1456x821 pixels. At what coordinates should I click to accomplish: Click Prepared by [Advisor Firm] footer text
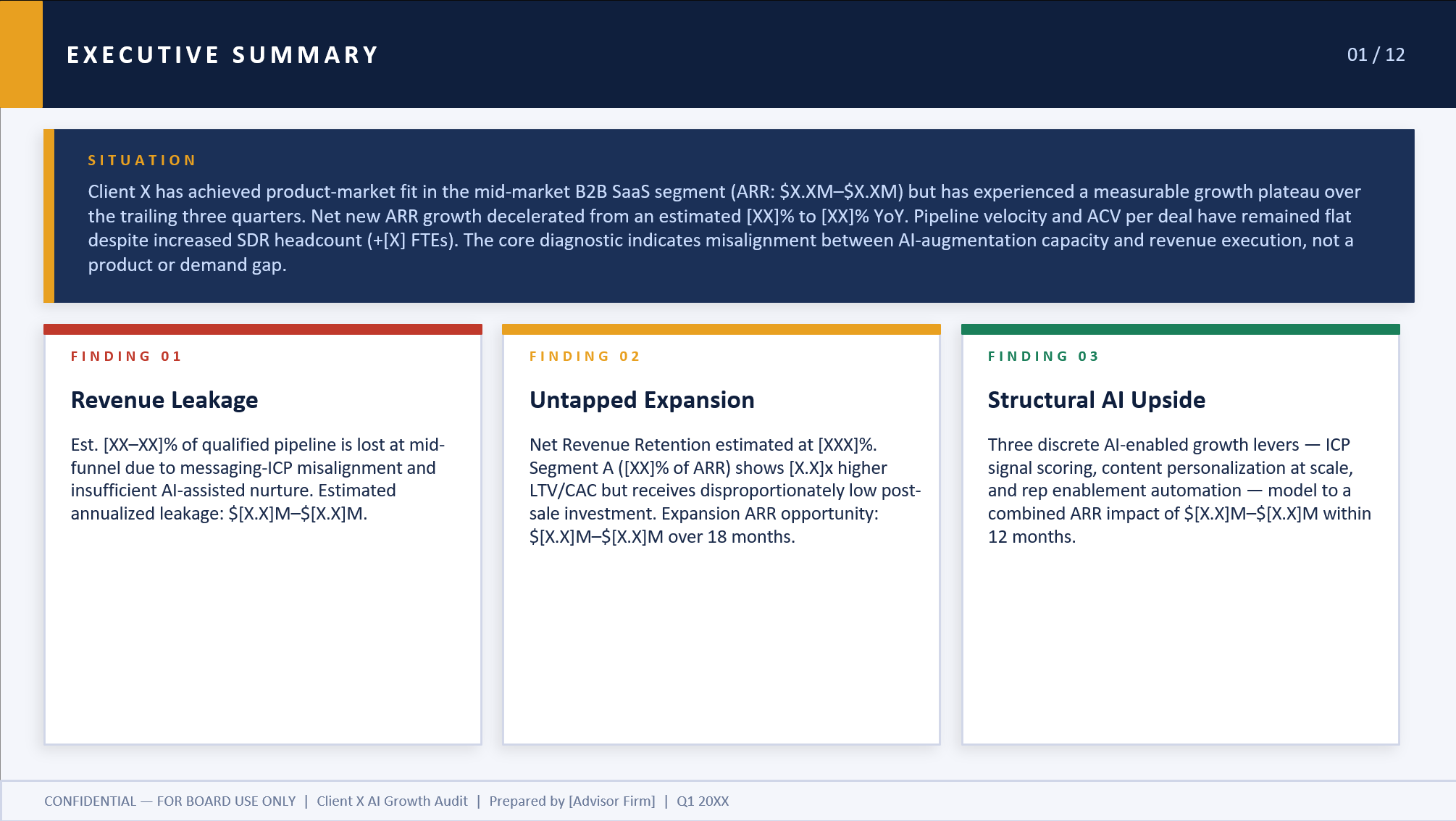point(572,801)
